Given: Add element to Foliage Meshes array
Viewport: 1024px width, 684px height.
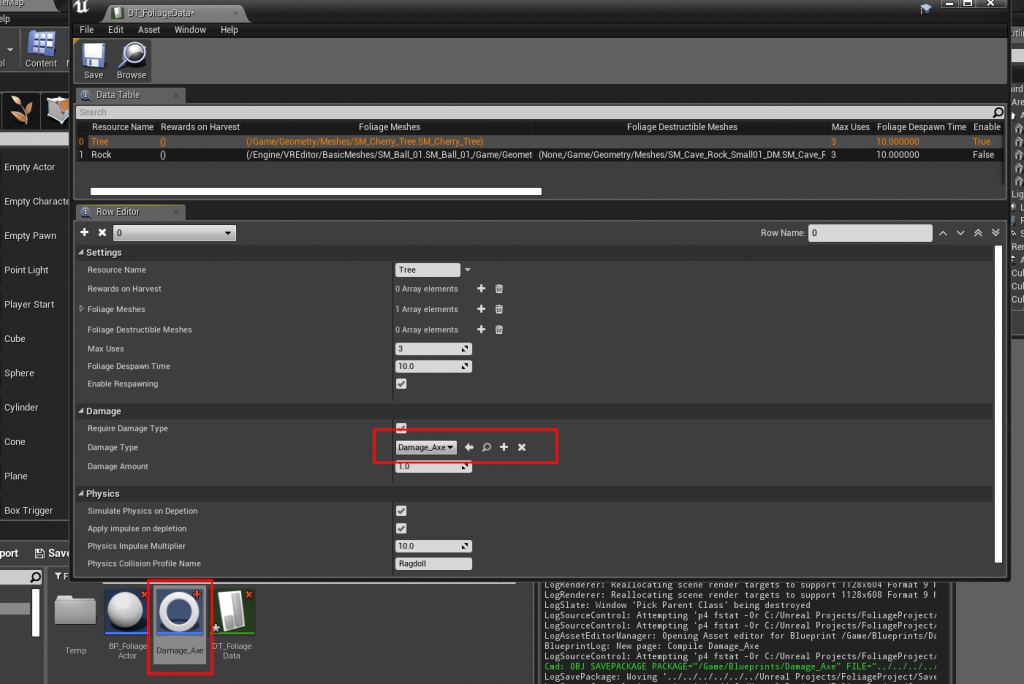Looking at the screenshot, I should 481,309.
